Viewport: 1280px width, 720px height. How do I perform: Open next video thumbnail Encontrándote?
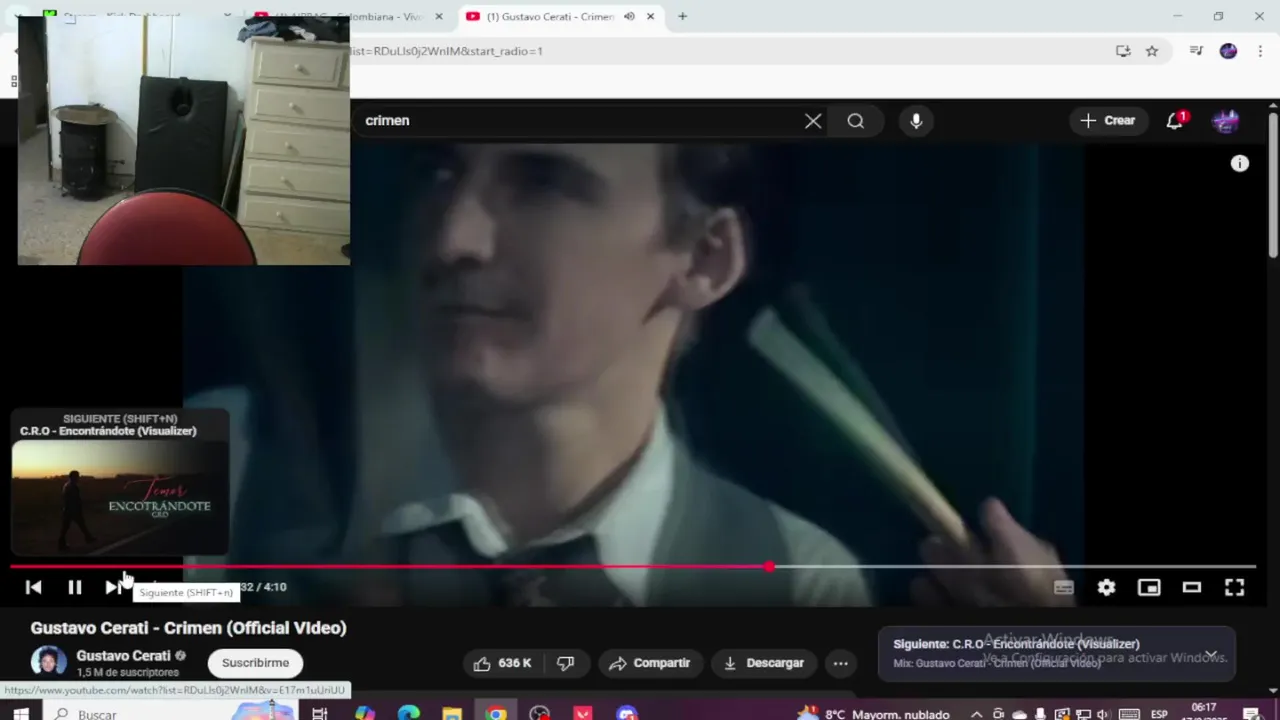pyautogui.click(x=120, y=497)
